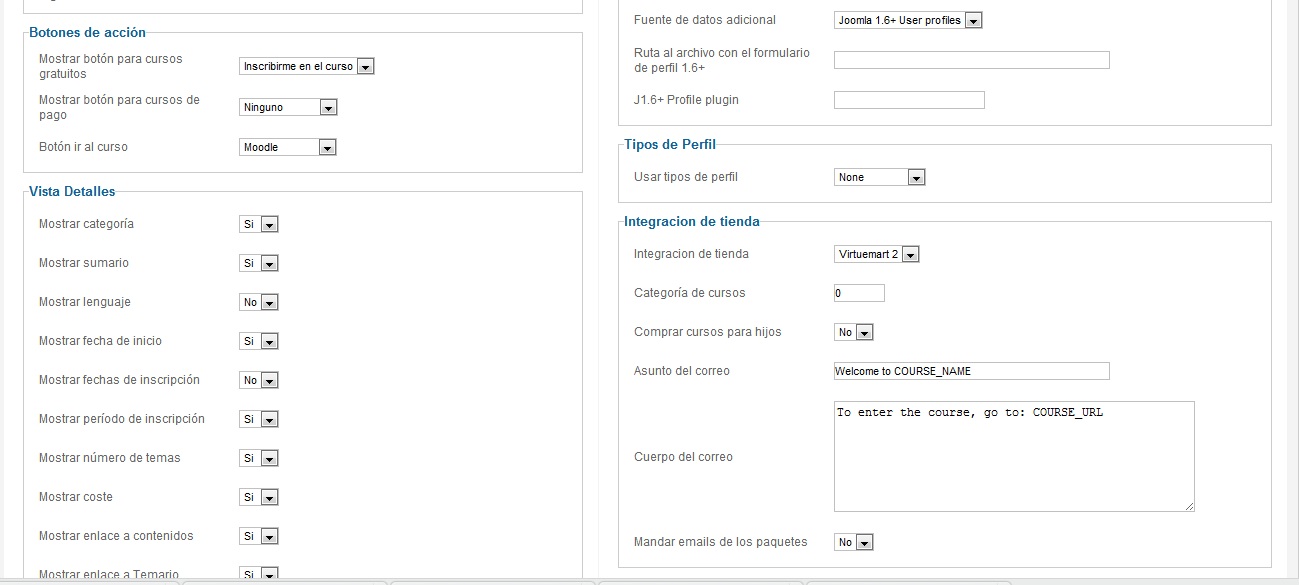Change 'Mostrar coste' dropdown value
Image resolution: width=1299 pixels, height=585 pixels.
pyautogui.click(x=258, y=498)
